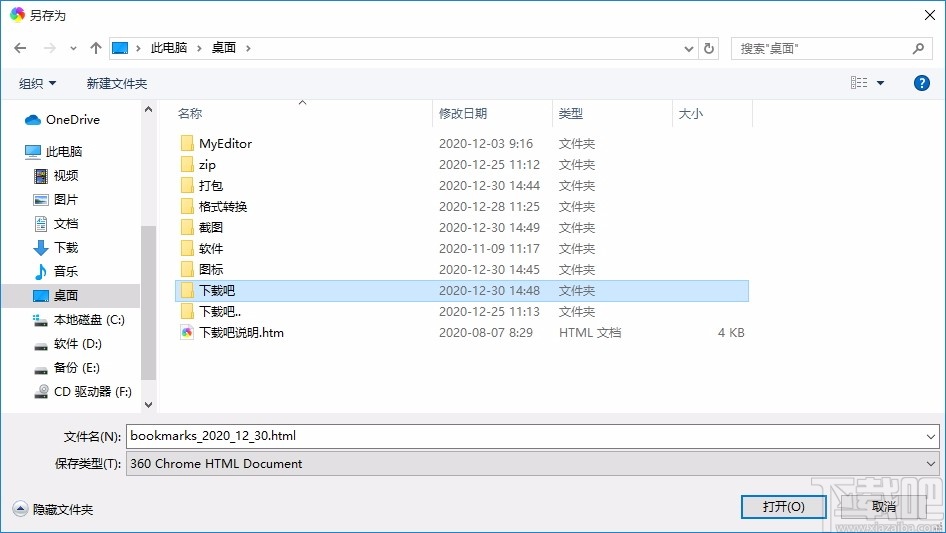Open 本地磁盘 (C:) drive
This screenshot has height=533, width=946.
(79, 320)
